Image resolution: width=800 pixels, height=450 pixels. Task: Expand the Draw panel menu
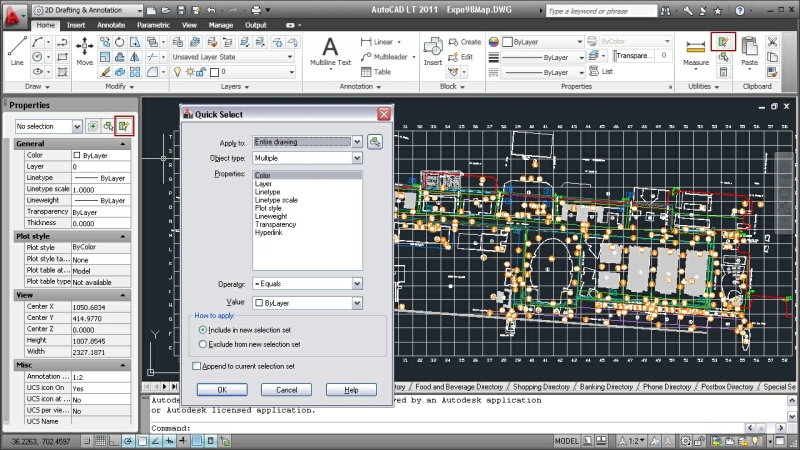point(37,86)
